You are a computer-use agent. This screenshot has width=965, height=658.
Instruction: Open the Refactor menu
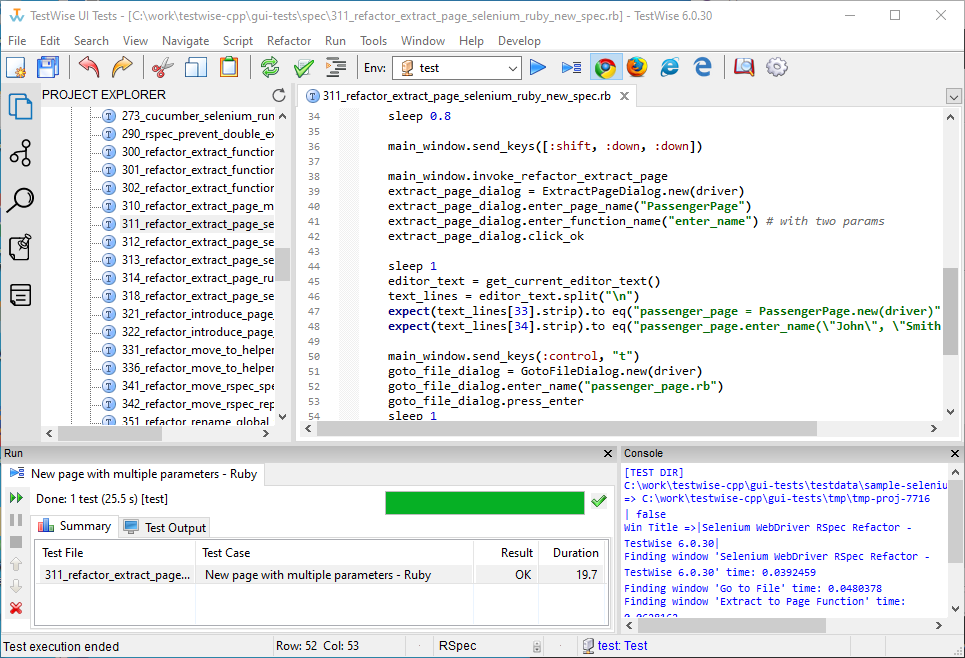[x=289, y=41]
